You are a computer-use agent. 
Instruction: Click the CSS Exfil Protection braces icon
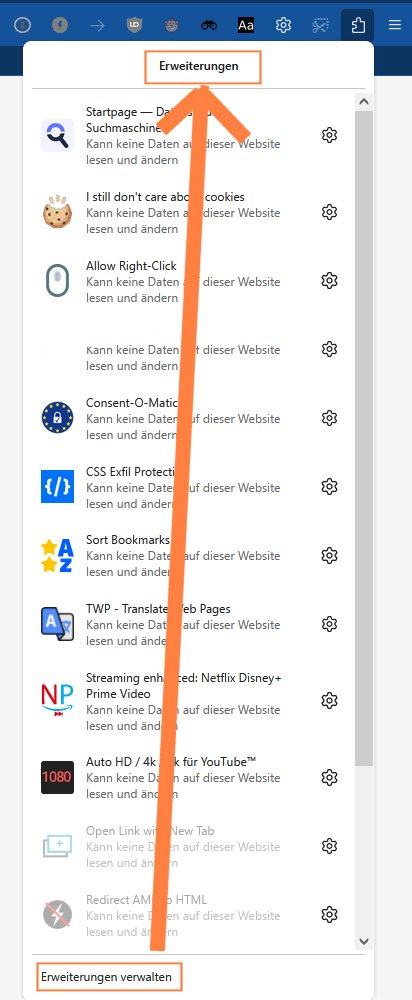[x=57, y=487]
